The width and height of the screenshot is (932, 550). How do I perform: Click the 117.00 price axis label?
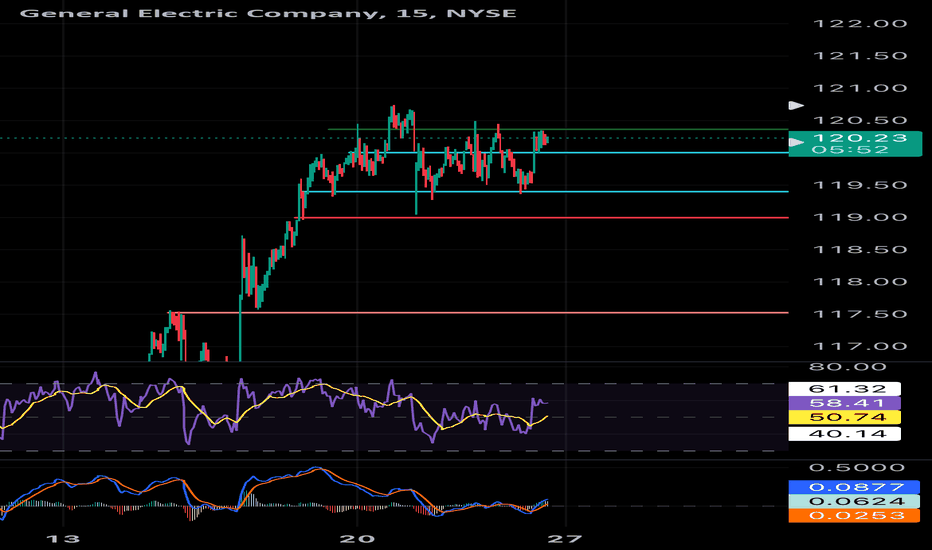coord(859,346)
